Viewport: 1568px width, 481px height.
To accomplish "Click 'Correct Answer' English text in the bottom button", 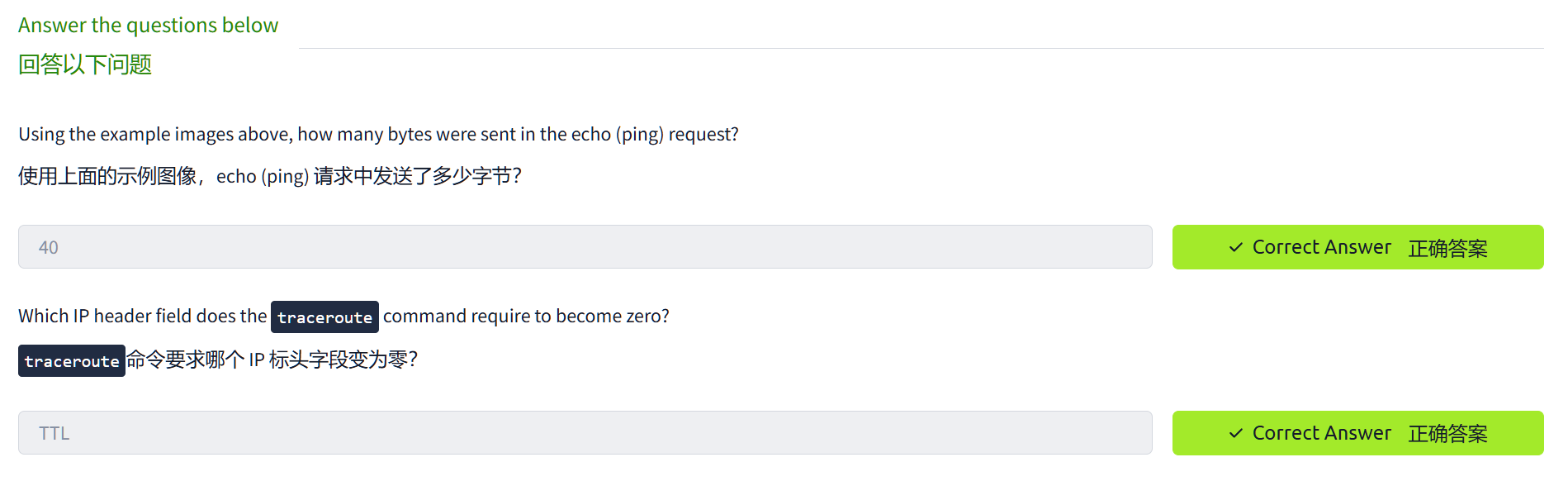I will point(1321,433).
